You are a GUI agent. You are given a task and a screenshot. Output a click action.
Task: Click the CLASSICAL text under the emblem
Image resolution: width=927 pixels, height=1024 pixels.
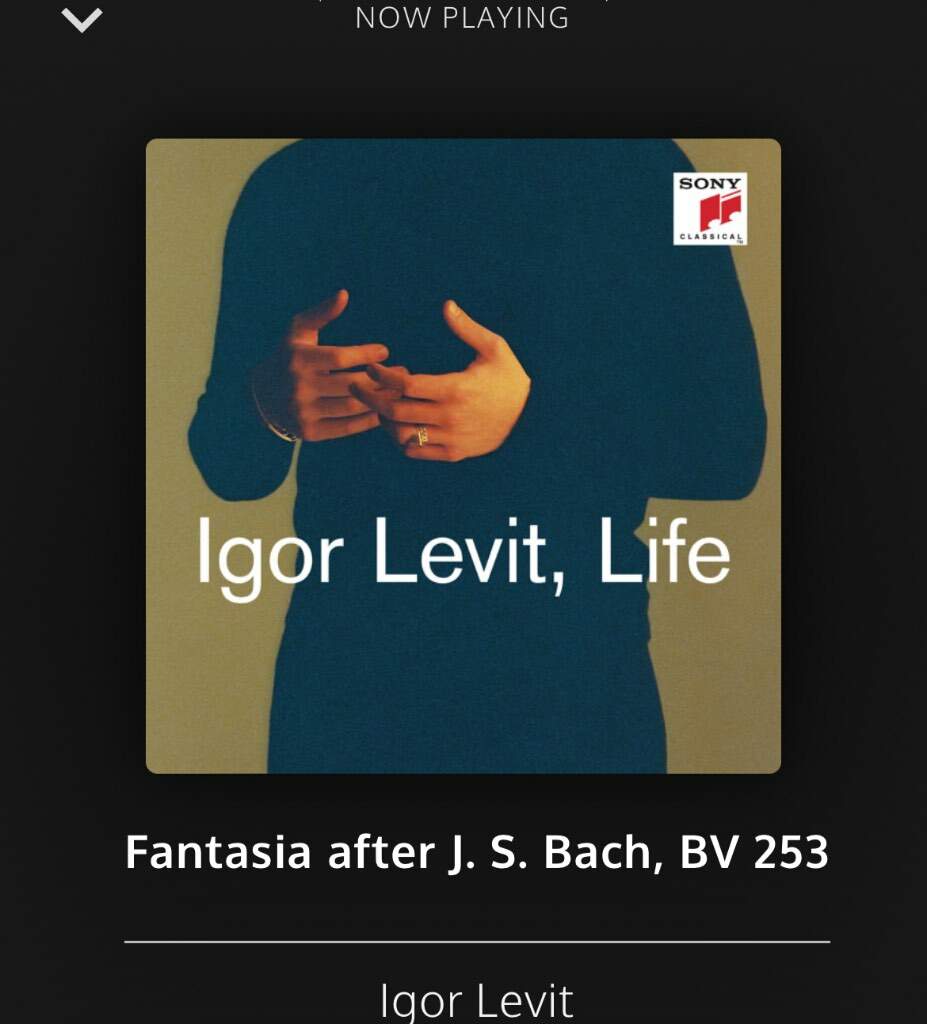[x=711, y=236]
